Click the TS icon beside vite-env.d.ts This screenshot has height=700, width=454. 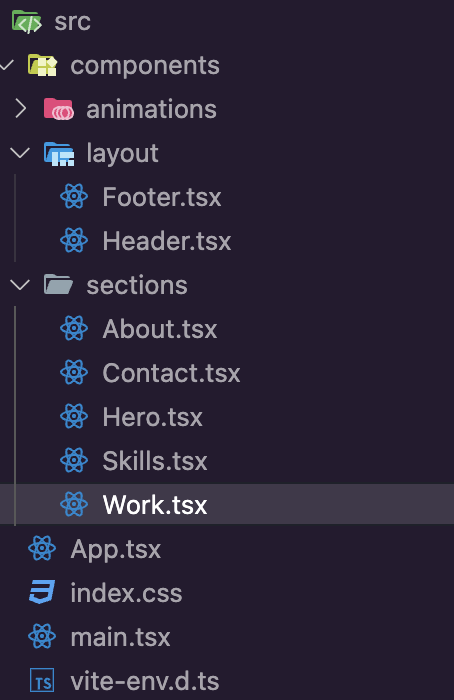(42, 680)
